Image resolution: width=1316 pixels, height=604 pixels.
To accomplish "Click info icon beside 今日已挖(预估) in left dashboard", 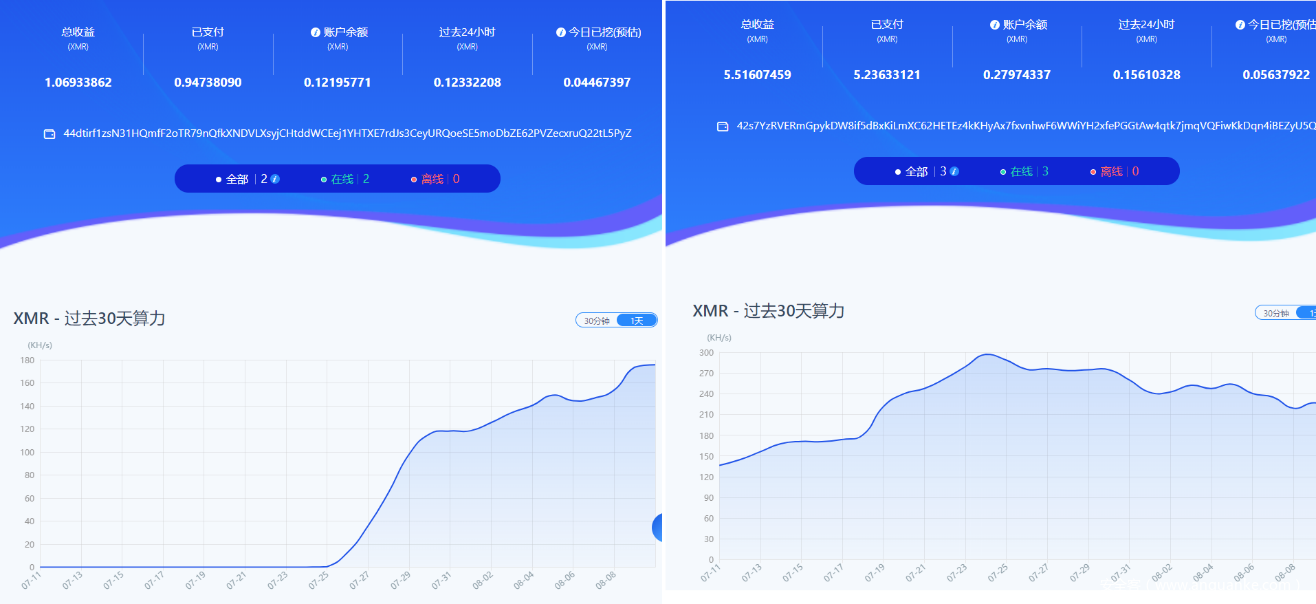I will pos(561,32).
